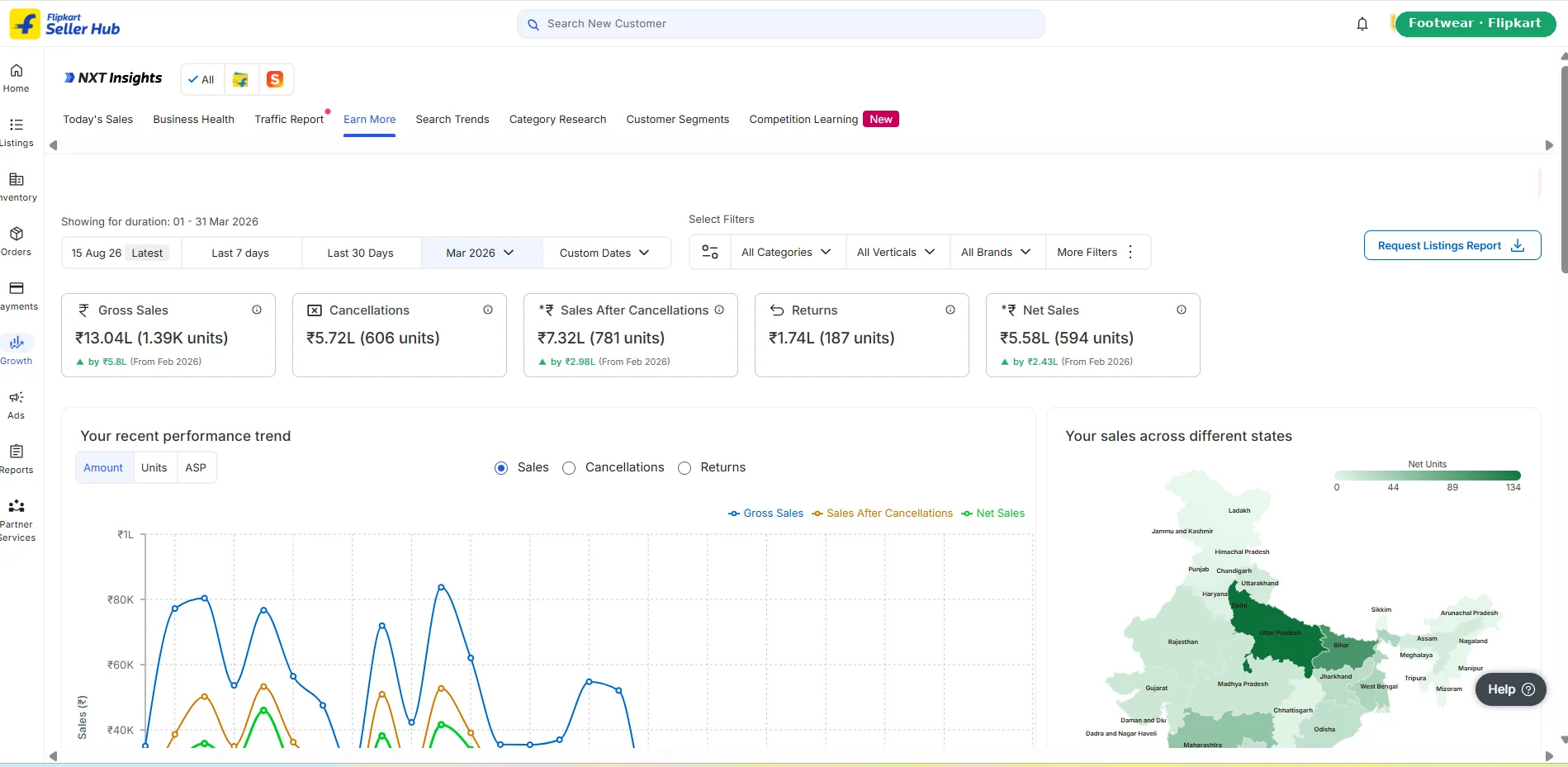1568x767 pixels.
Task: Select the Returns radio button
Action: point(685,468)
